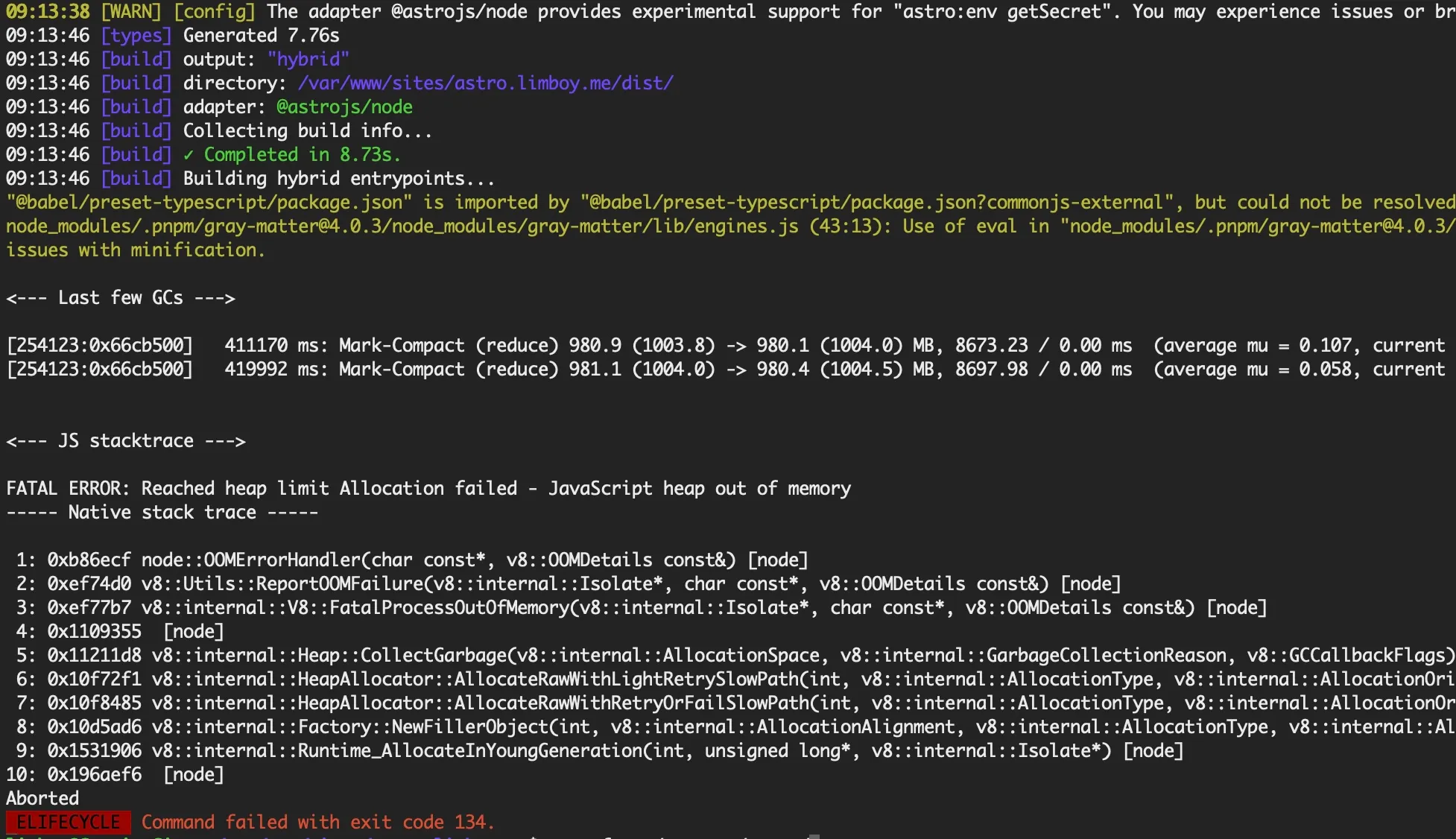
Task: Click the red ELIFECYCLE error badge
Action: (x=68, y=822)
